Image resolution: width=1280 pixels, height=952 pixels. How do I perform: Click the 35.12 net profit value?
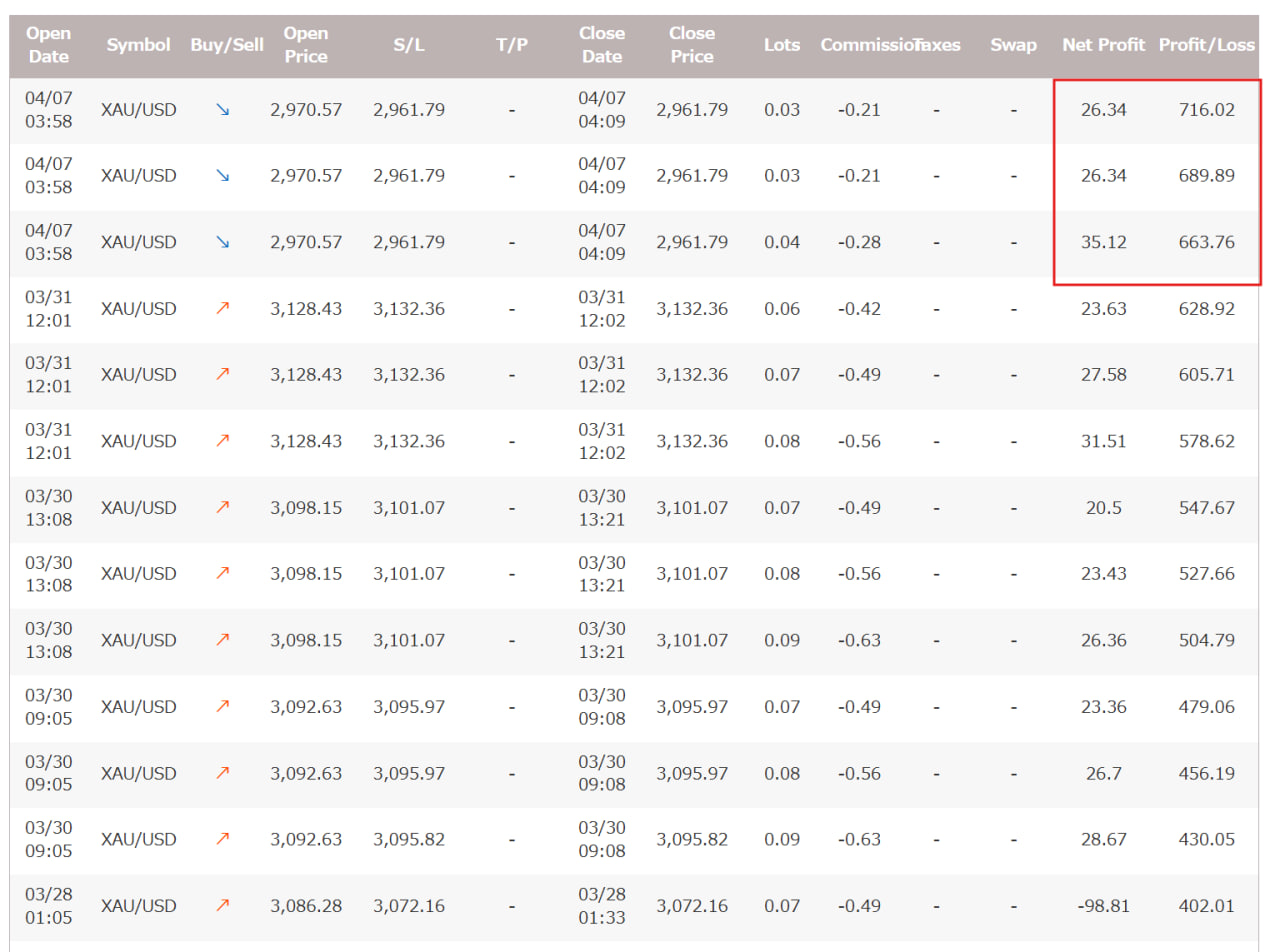pos(1104,242)
